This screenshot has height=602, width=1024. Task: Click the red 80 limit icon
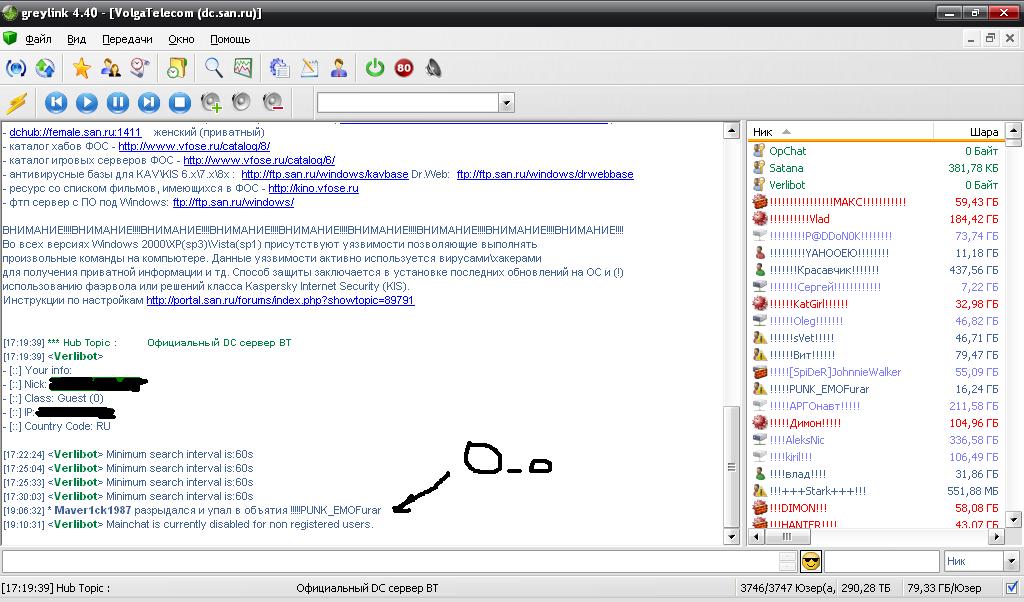pos(404,68)
